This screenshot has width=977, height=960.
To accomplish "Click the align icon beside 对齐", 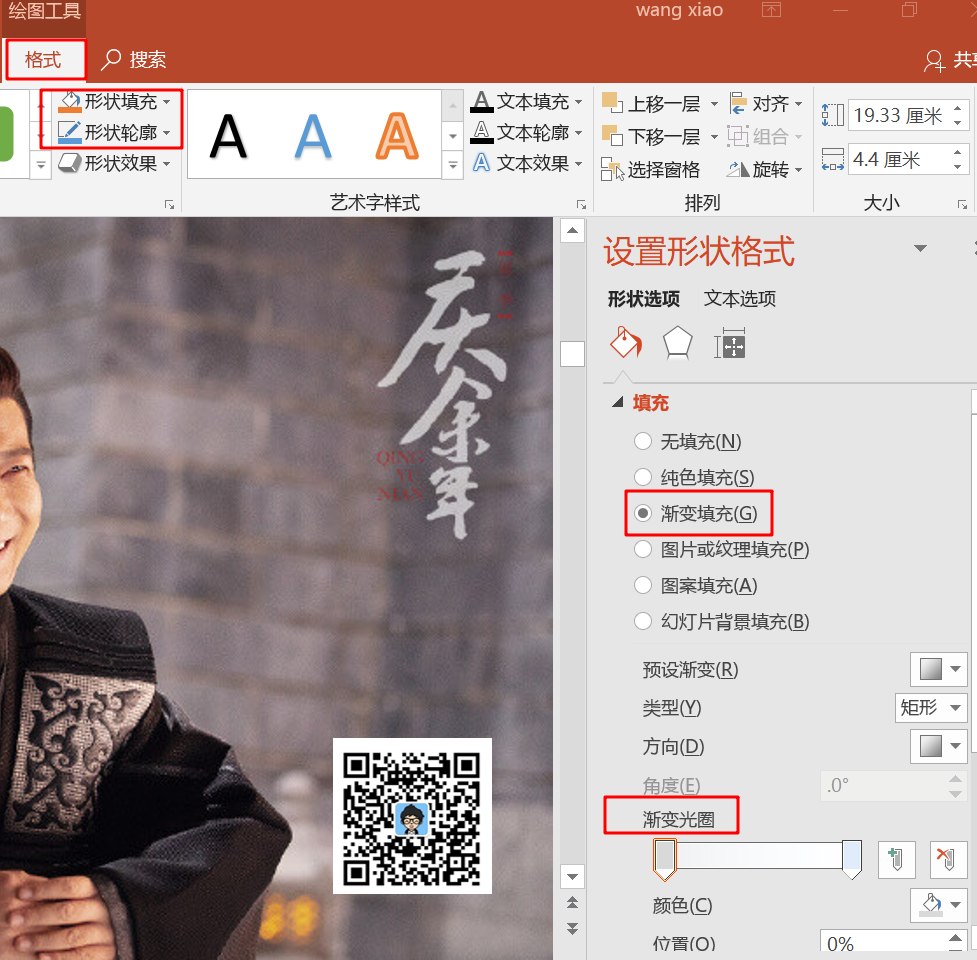I will point(738,103).
